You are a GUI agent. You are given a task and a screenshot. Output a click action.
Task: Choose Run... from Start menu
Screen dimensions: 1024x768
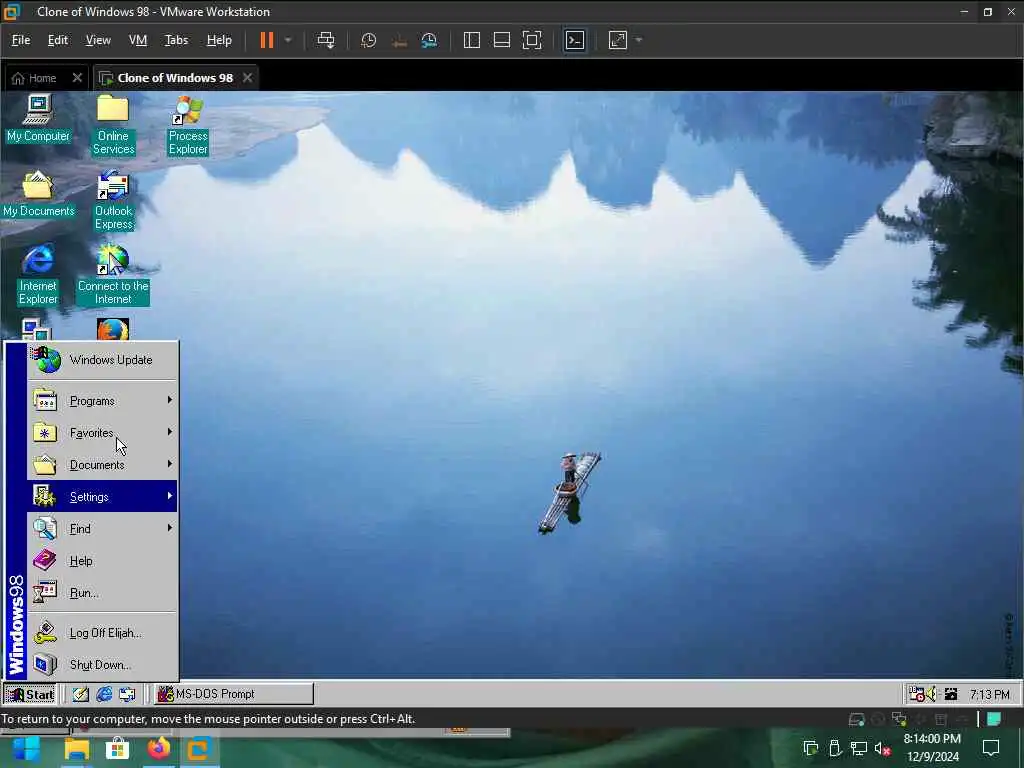(102, 592)
